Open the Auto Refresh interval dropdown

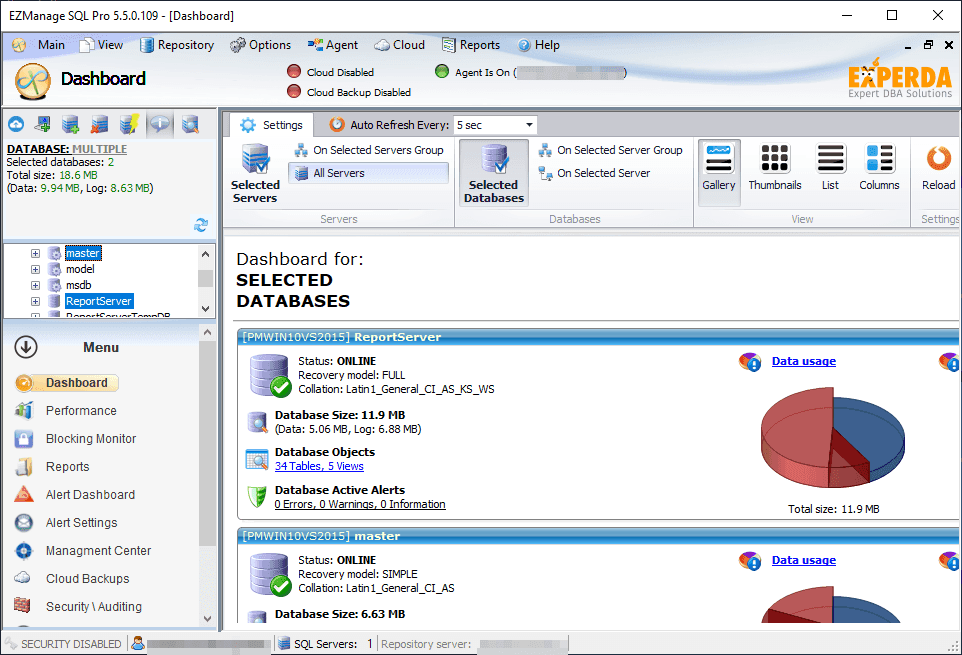pyautogui.click(x=529, y=125)
